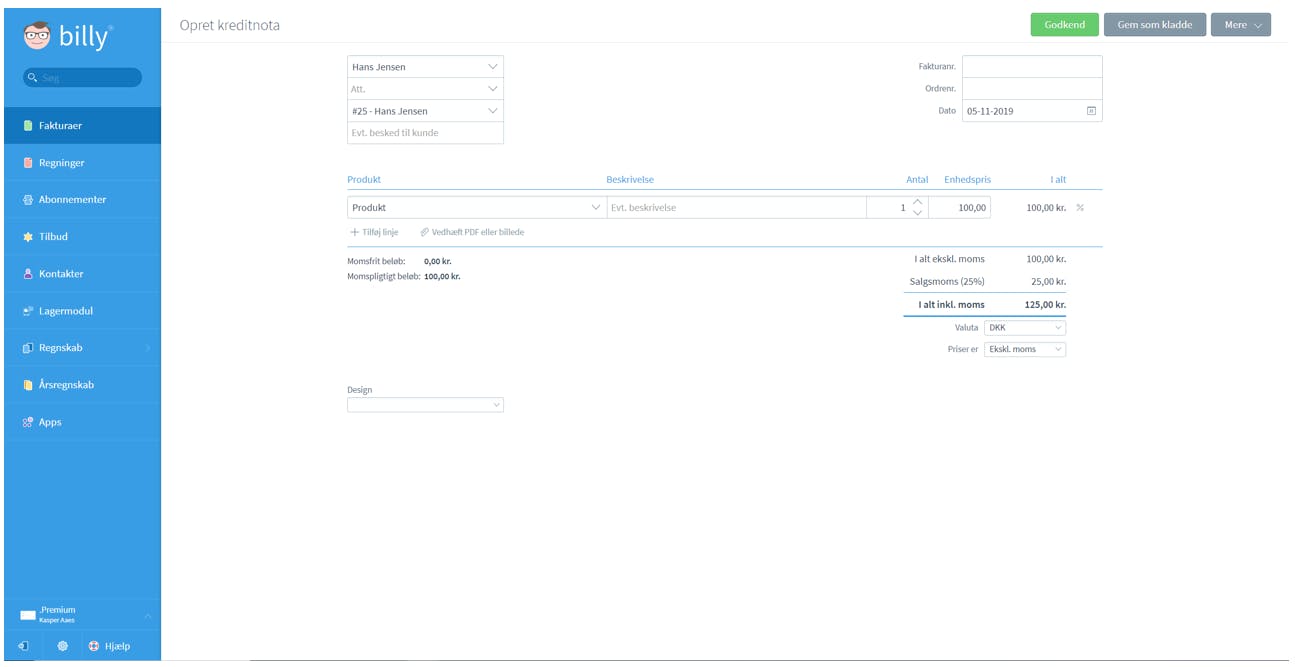Click the search magnifier icon
1295x667 pixels.
tap(33, 77)
